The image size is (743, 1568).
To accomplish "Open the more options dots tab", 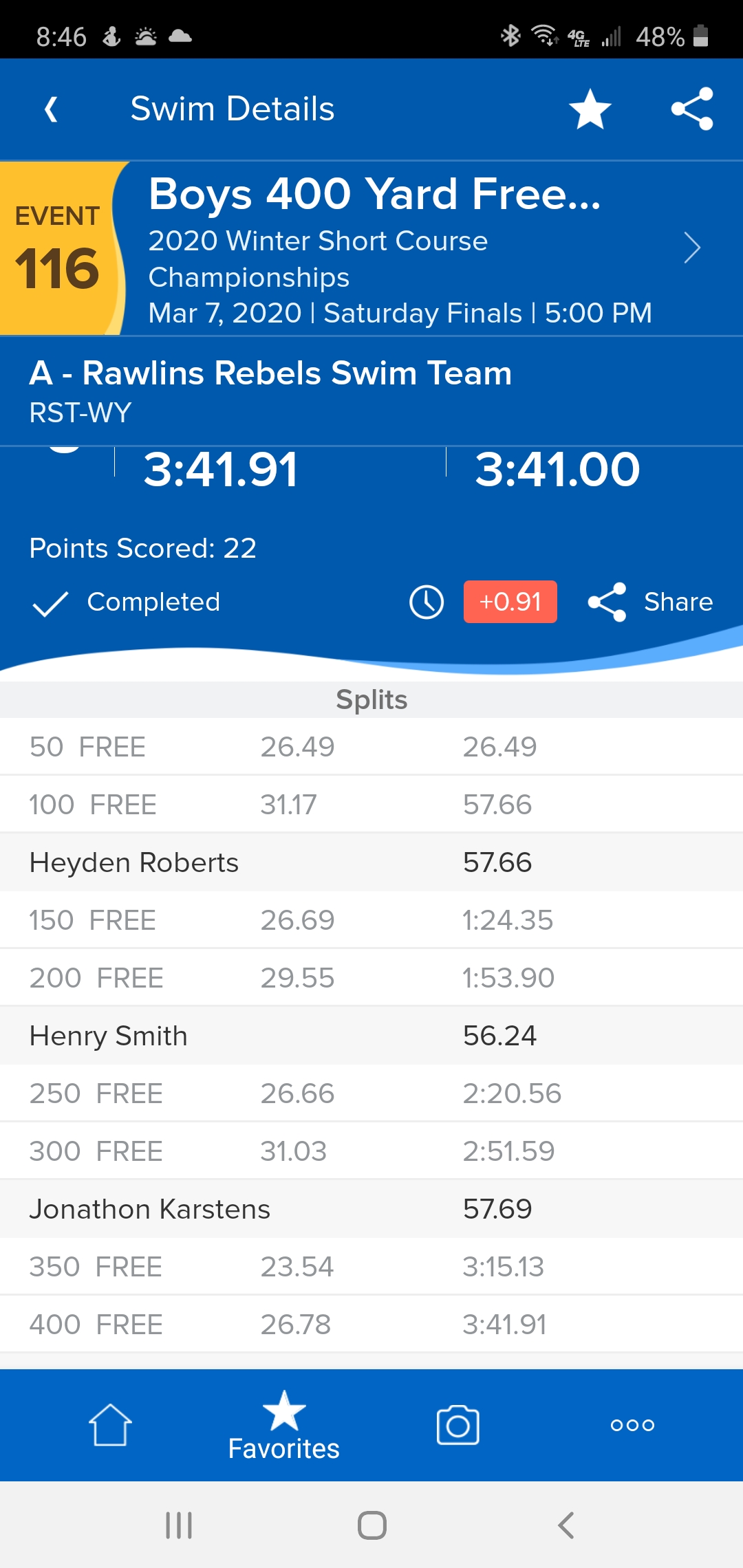I will click(x=632, y=1425).
